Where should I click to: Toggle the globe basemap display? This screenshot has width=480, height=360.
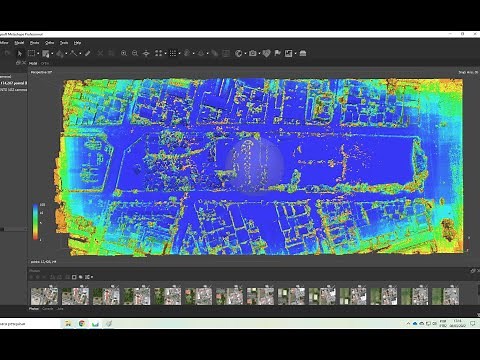click(x=239, y=53)
